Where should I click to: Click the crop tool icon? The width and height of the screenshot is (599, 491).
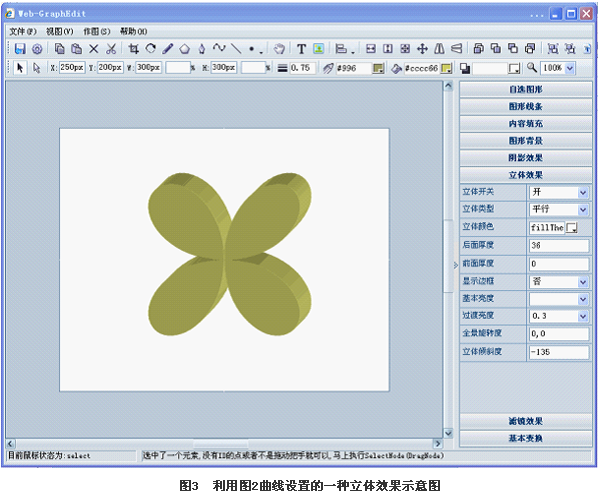click(x=133, y=49)
